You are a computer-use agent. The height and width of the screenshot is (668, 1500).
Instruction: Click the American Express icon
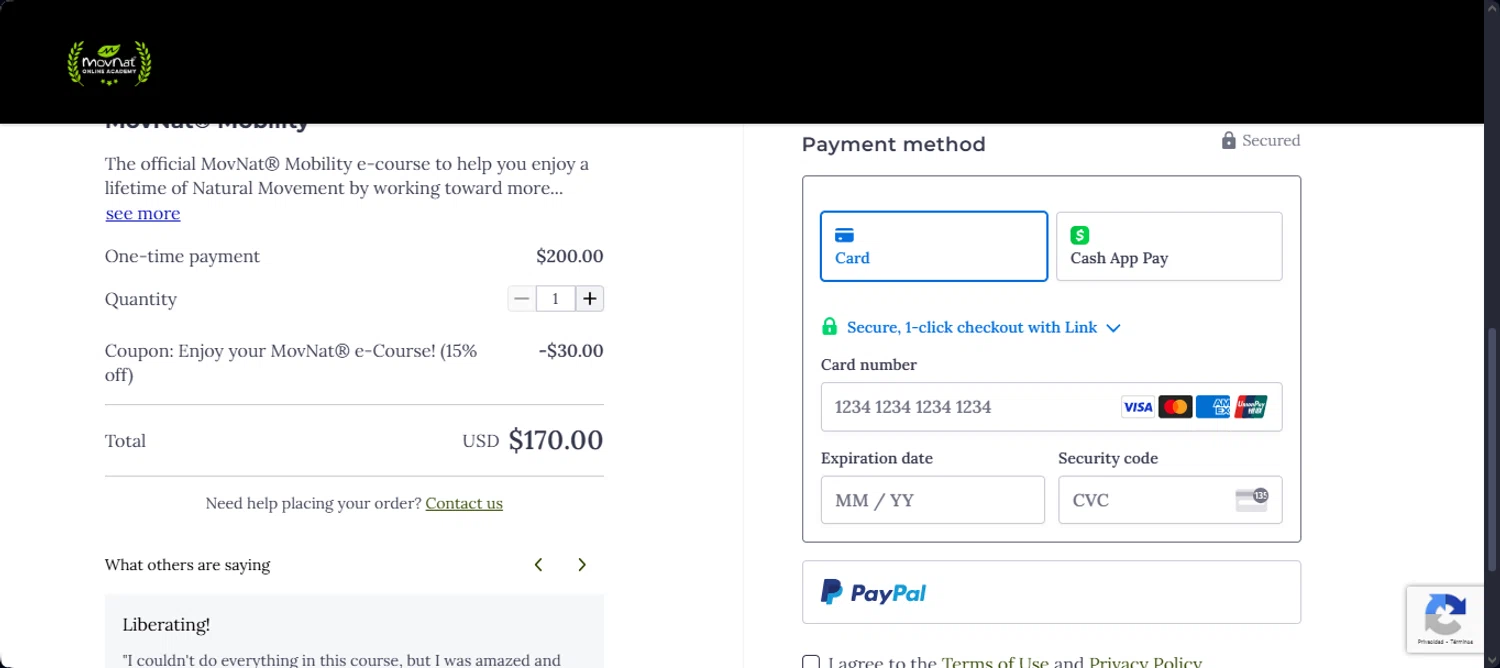(x=1213, y=407)
